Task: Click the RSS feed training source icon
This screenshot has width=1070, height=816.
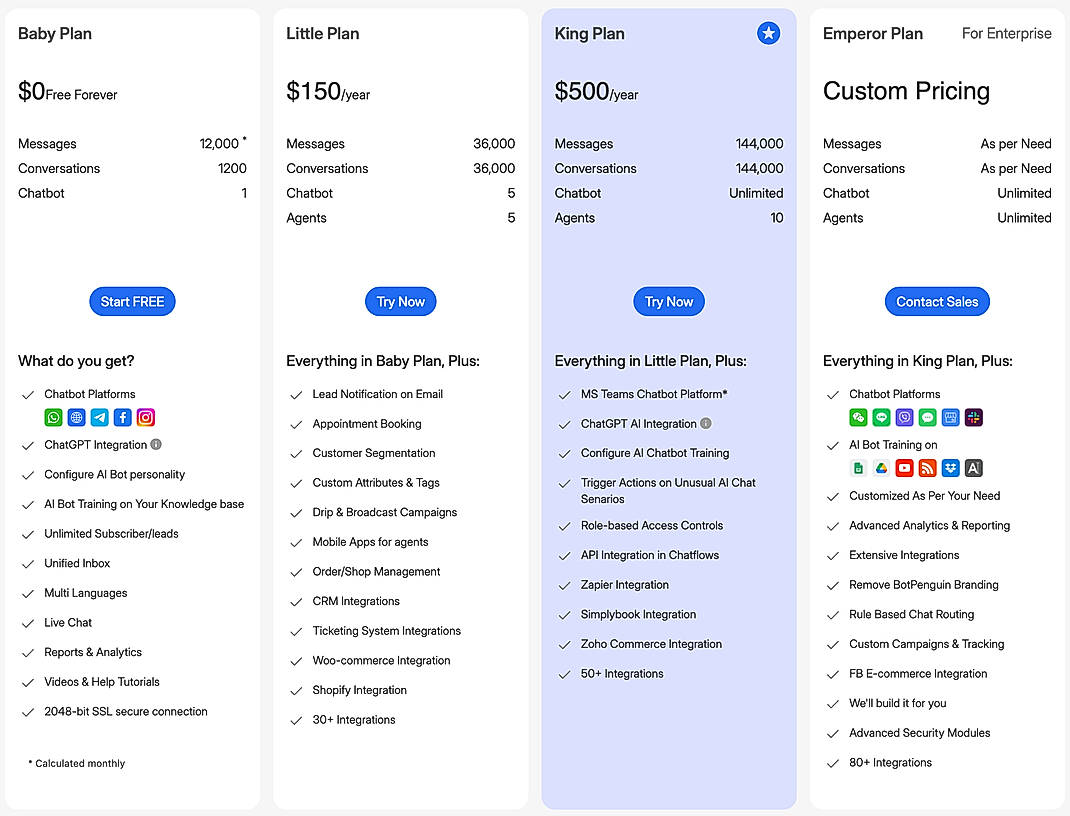Action: click(x=928, y=468)
